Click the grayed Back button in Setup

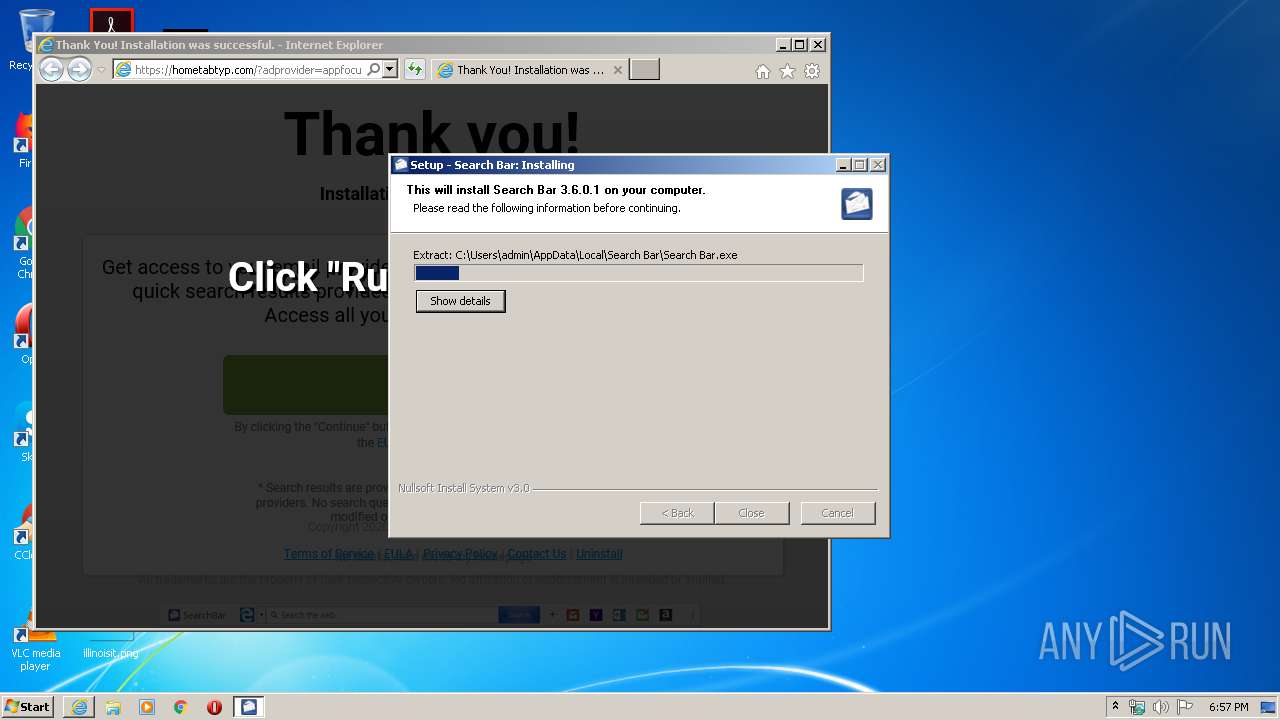(677, 513)
